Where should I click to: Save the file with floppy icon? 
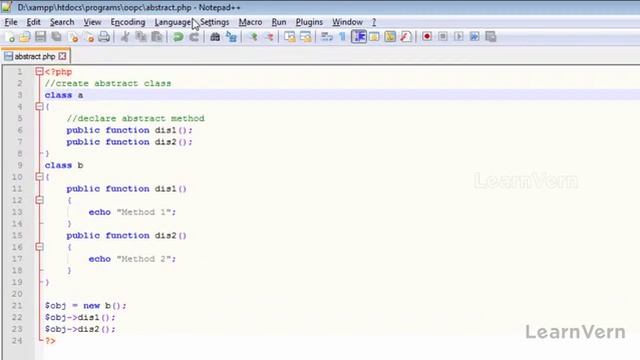coord(40,37)
